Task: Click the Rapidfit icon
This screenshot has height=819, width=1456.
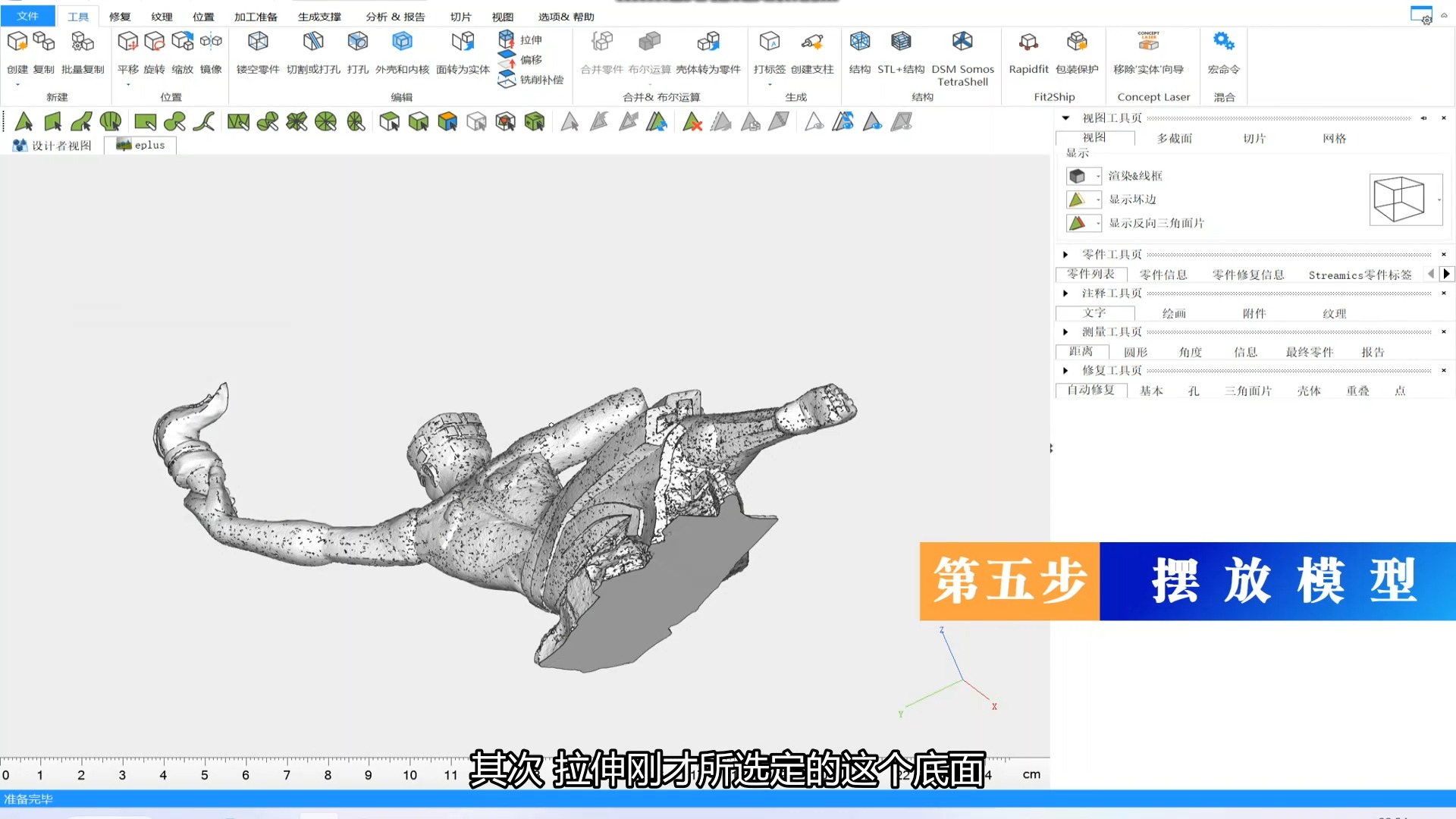Action: pos(1028,42)
